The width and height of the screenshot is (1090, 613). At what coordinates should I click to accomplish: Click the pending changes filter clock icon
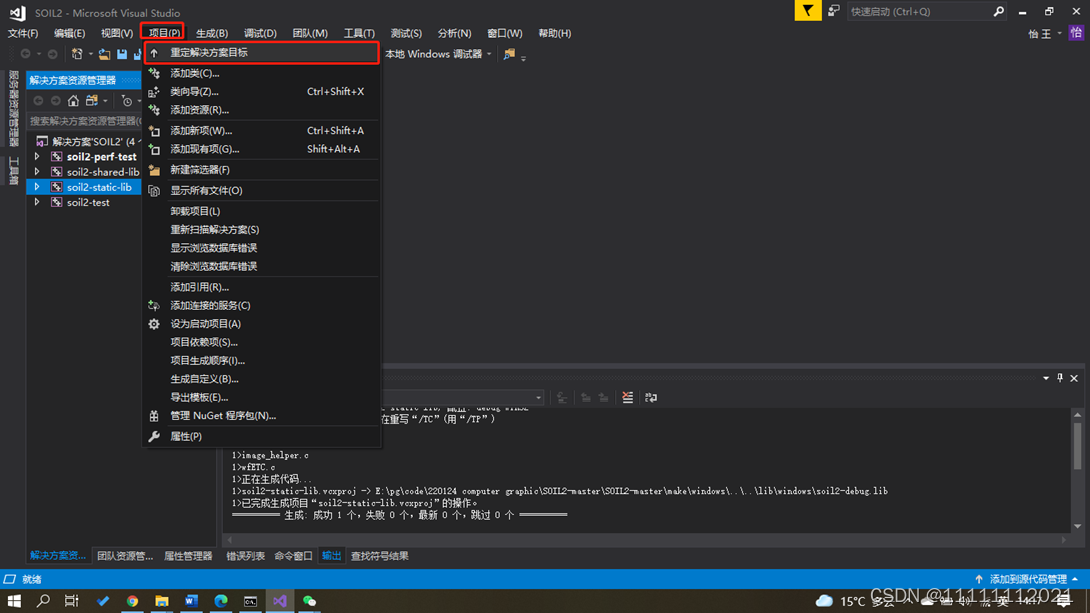coord(127,100)
